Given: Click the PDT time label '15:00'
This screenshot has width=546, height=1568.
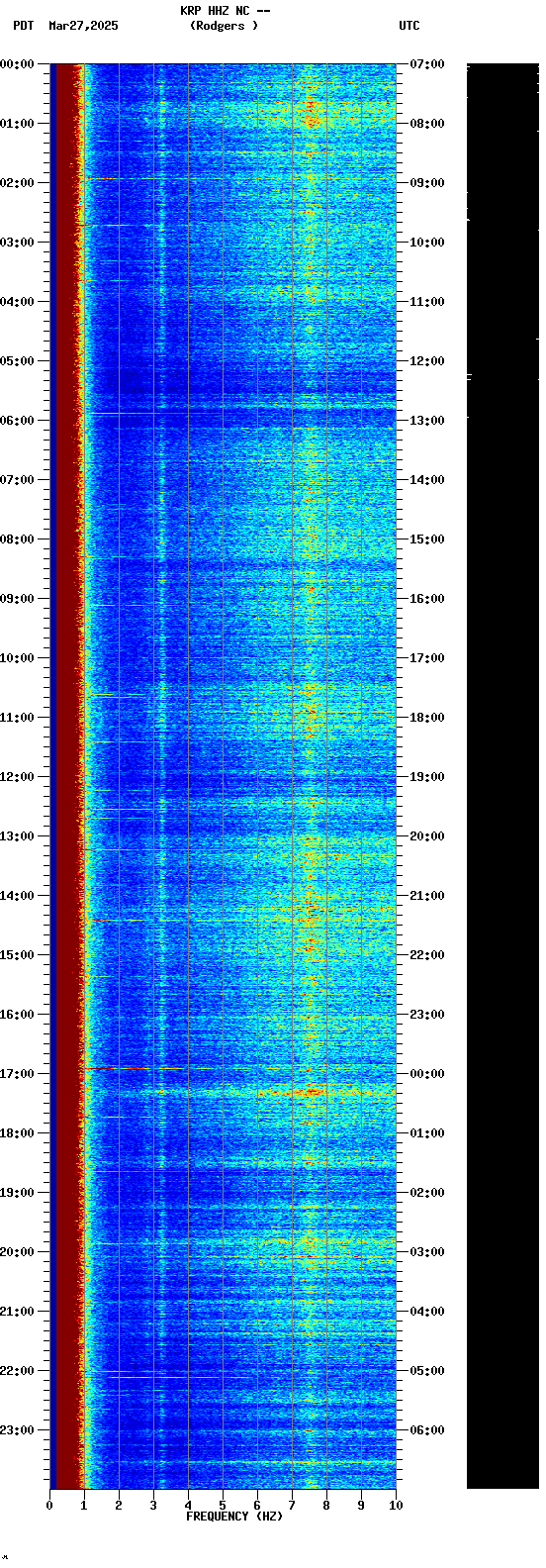Looking at the screenshot, I should click(x=17, y=955).
